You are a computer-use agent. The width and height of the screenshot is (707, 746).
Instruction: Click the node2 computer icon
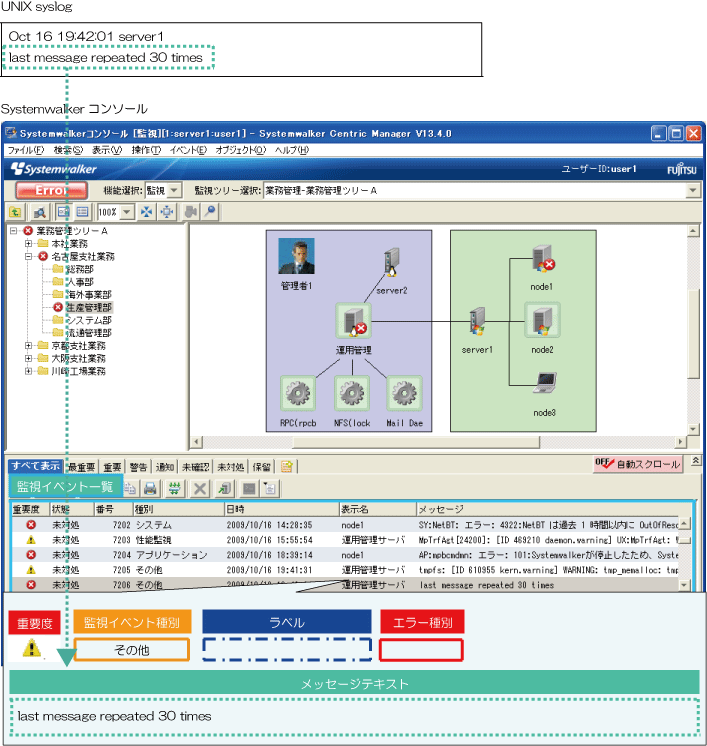point(542,320)
